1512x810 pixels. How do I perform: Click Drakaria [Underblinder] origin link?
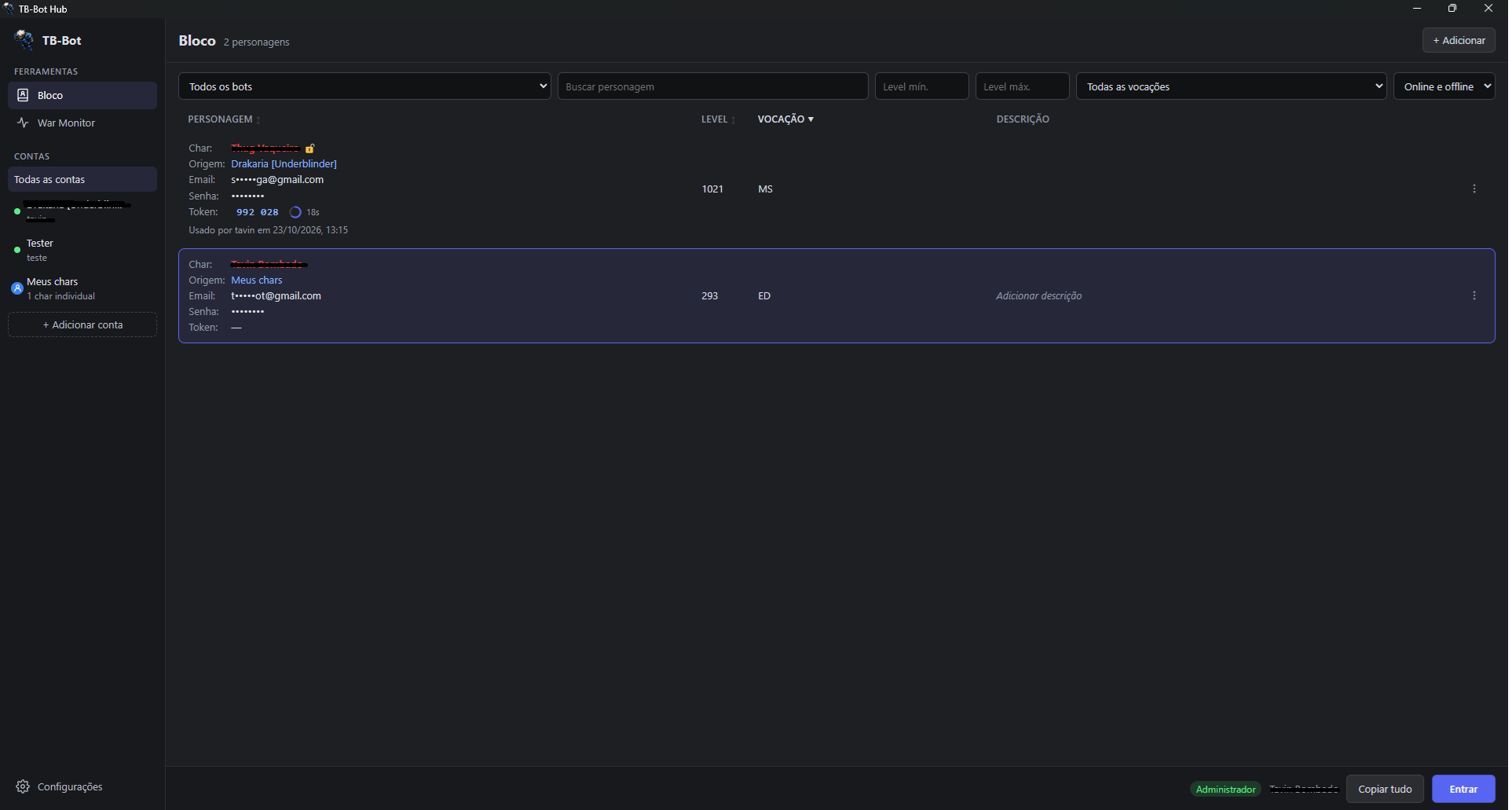pyautogui.click(x=284, y=163)
